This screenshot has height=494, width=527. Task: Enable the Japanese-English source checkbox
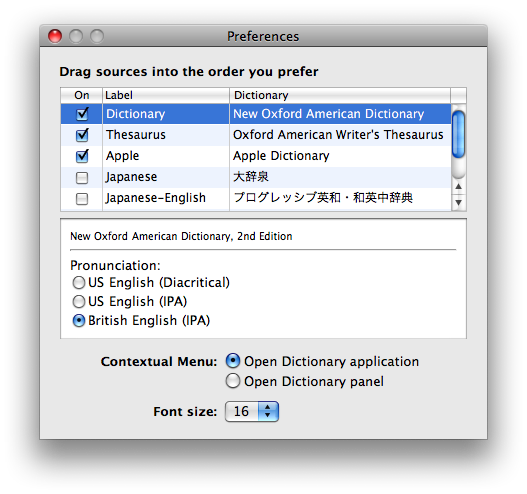[82, 199]
